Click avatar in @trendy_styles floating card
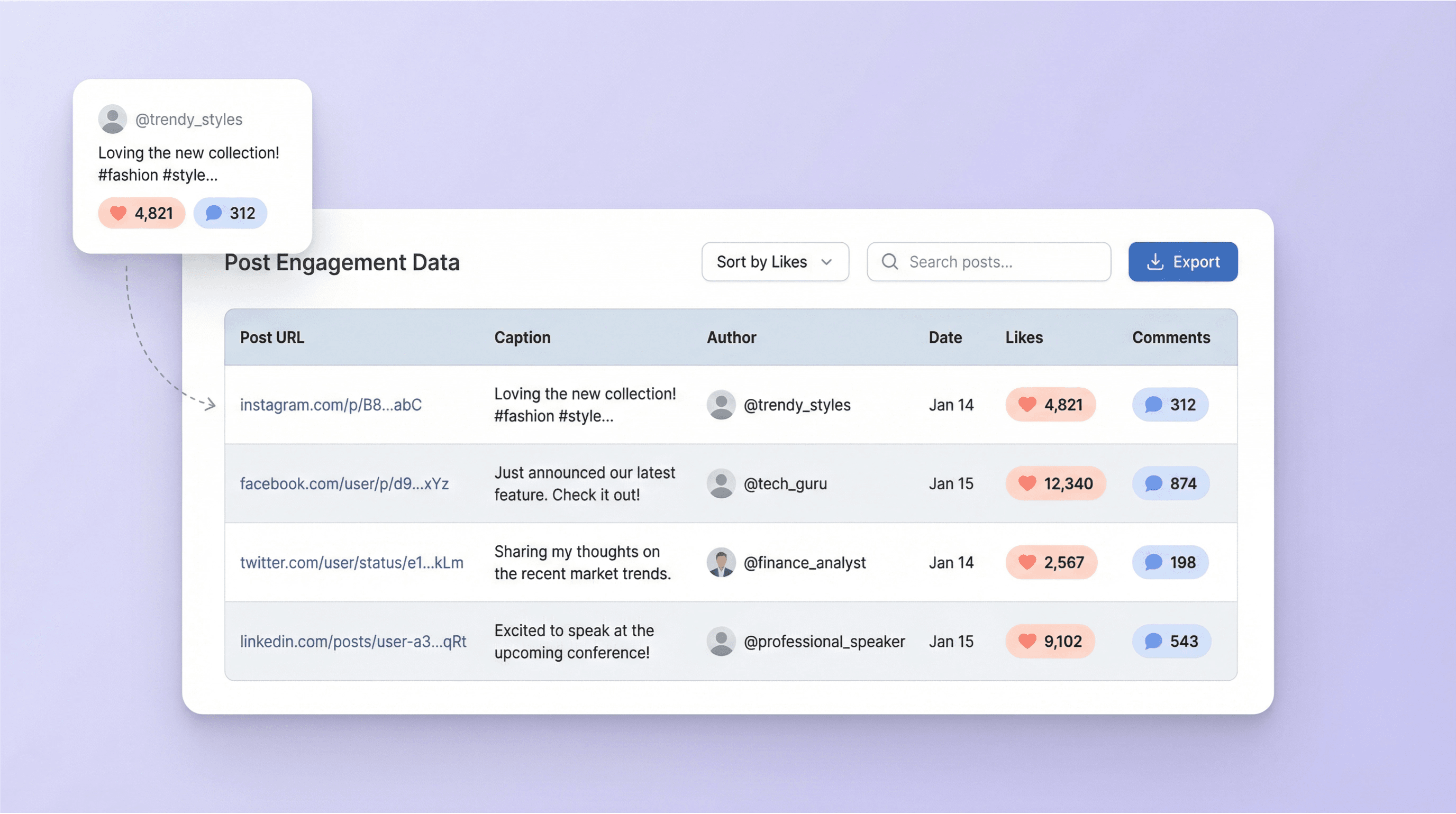Viewport: 1456px width, 814px height. click(113, 119)
